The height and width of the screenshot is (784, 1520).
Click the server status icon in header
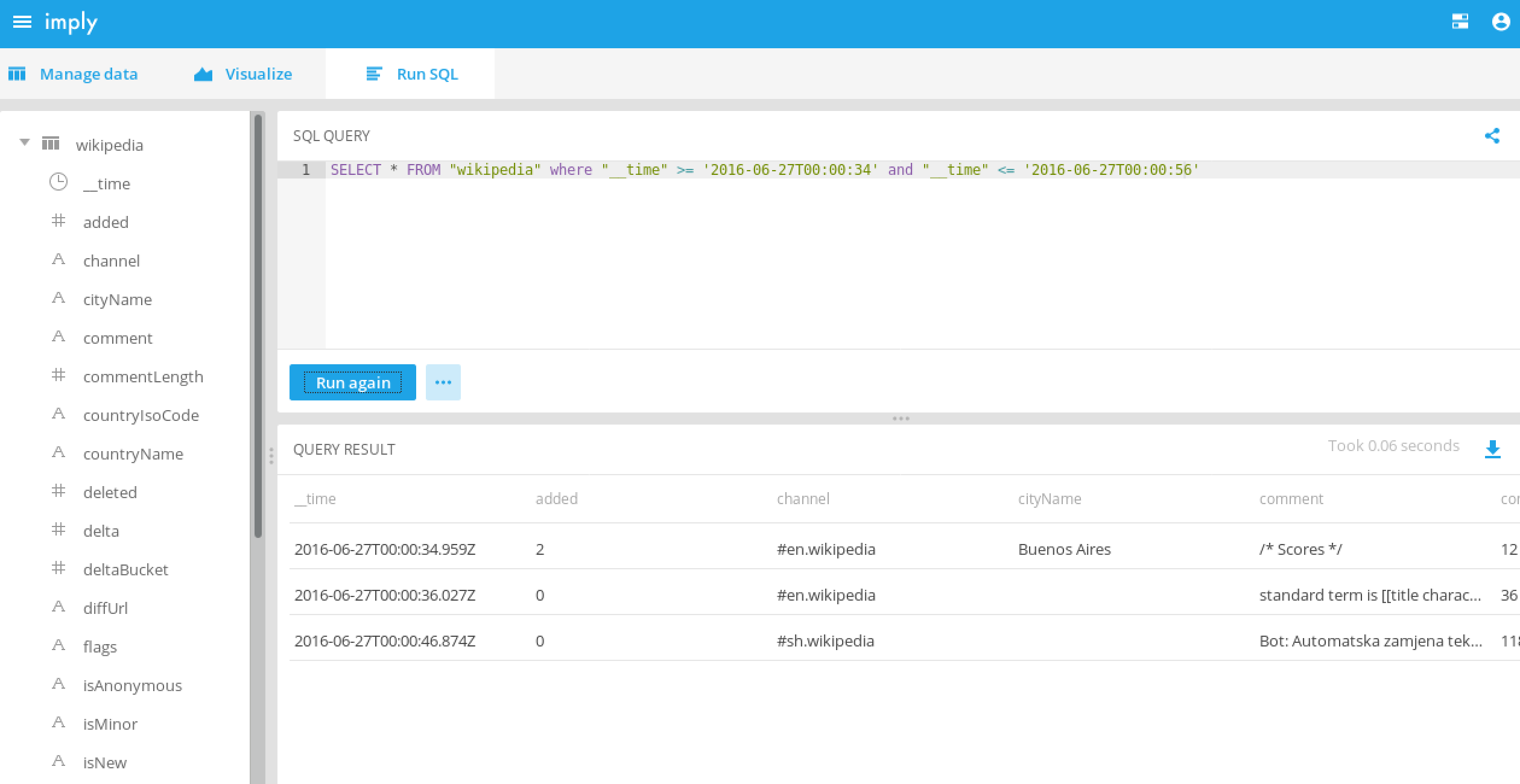tap(1460, 22)
